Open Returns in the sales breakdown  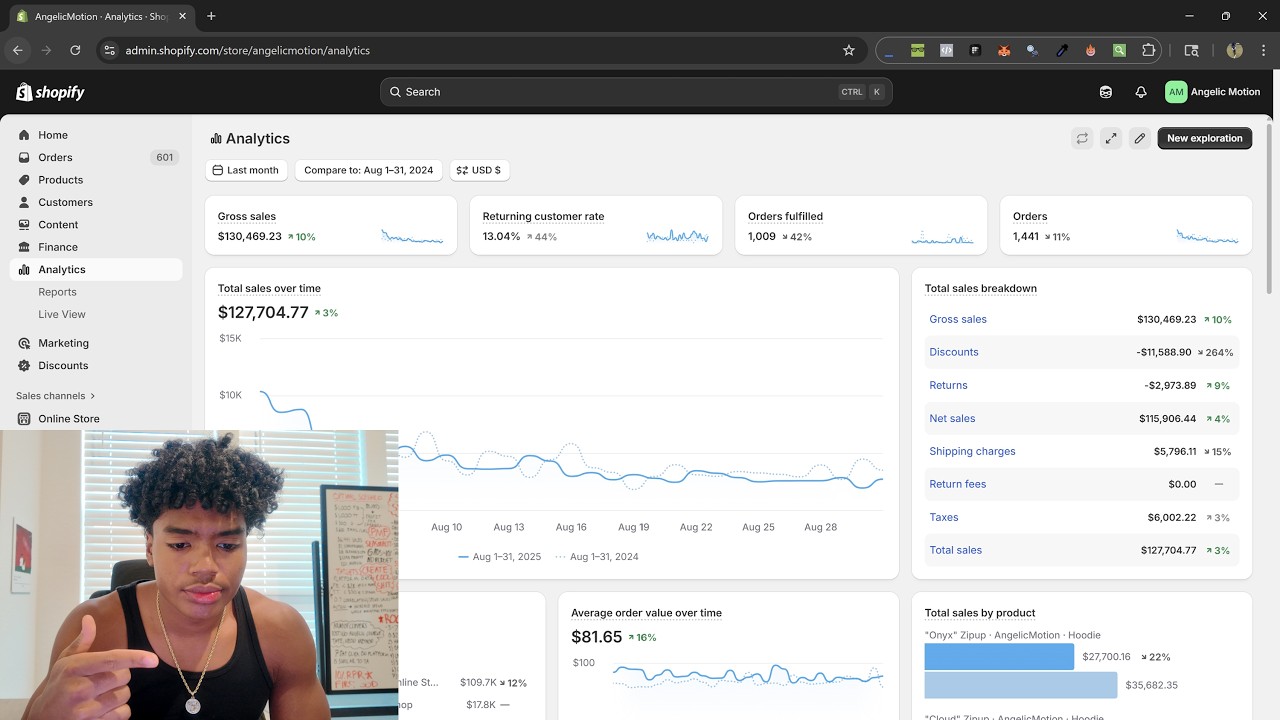(x=948, y=386)
